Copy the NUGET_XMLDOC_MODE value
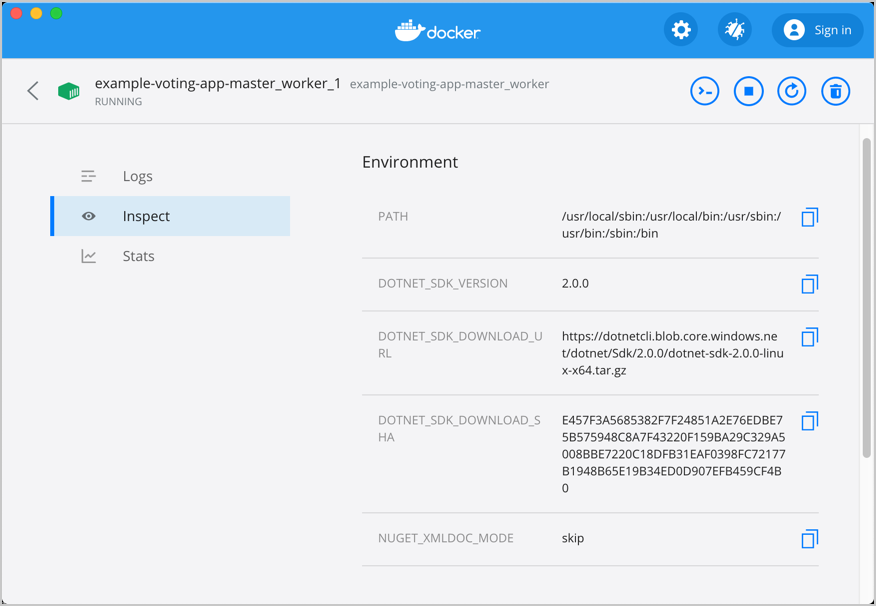Viewport: 876px width, 606px height. [809, 539]
